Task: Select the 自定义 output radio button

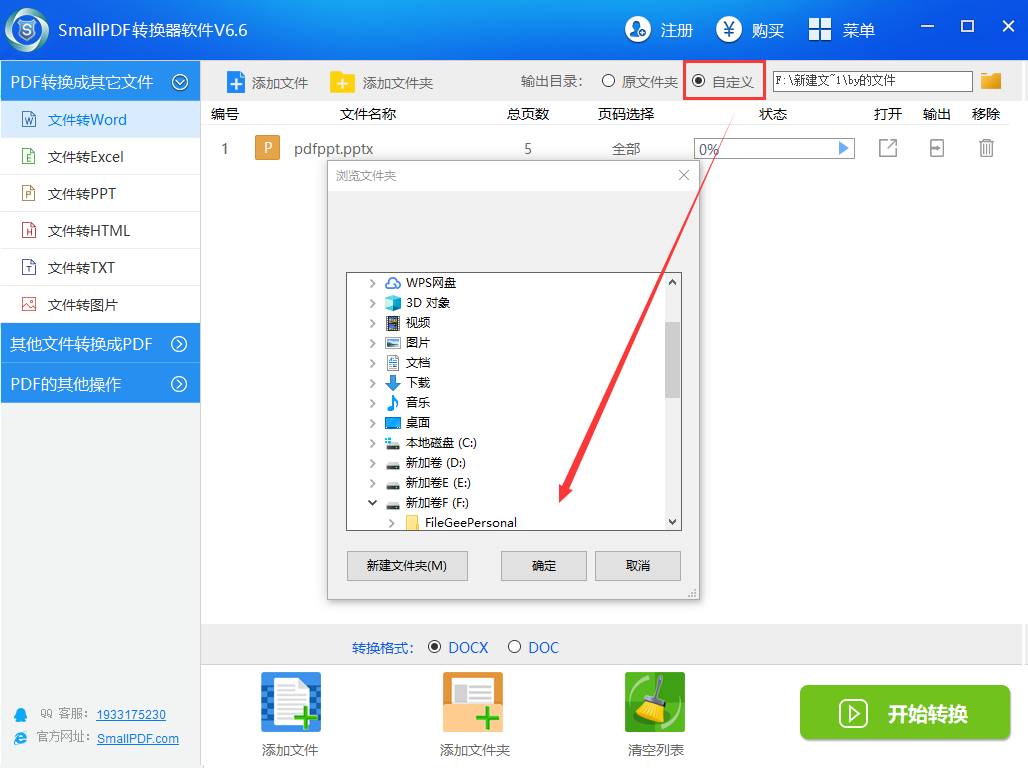Action: pos(699,81)
